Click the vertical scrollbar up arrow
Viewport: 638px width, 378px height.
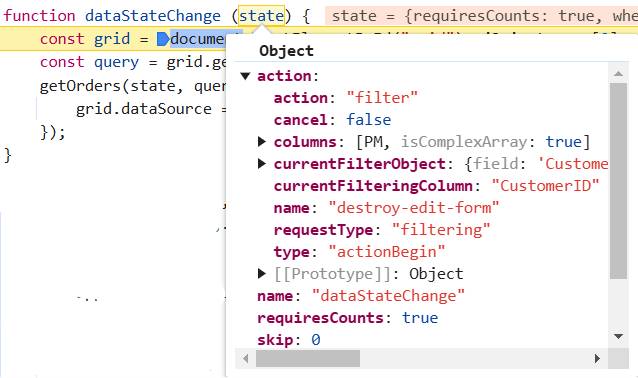click(x=618, y=74)
